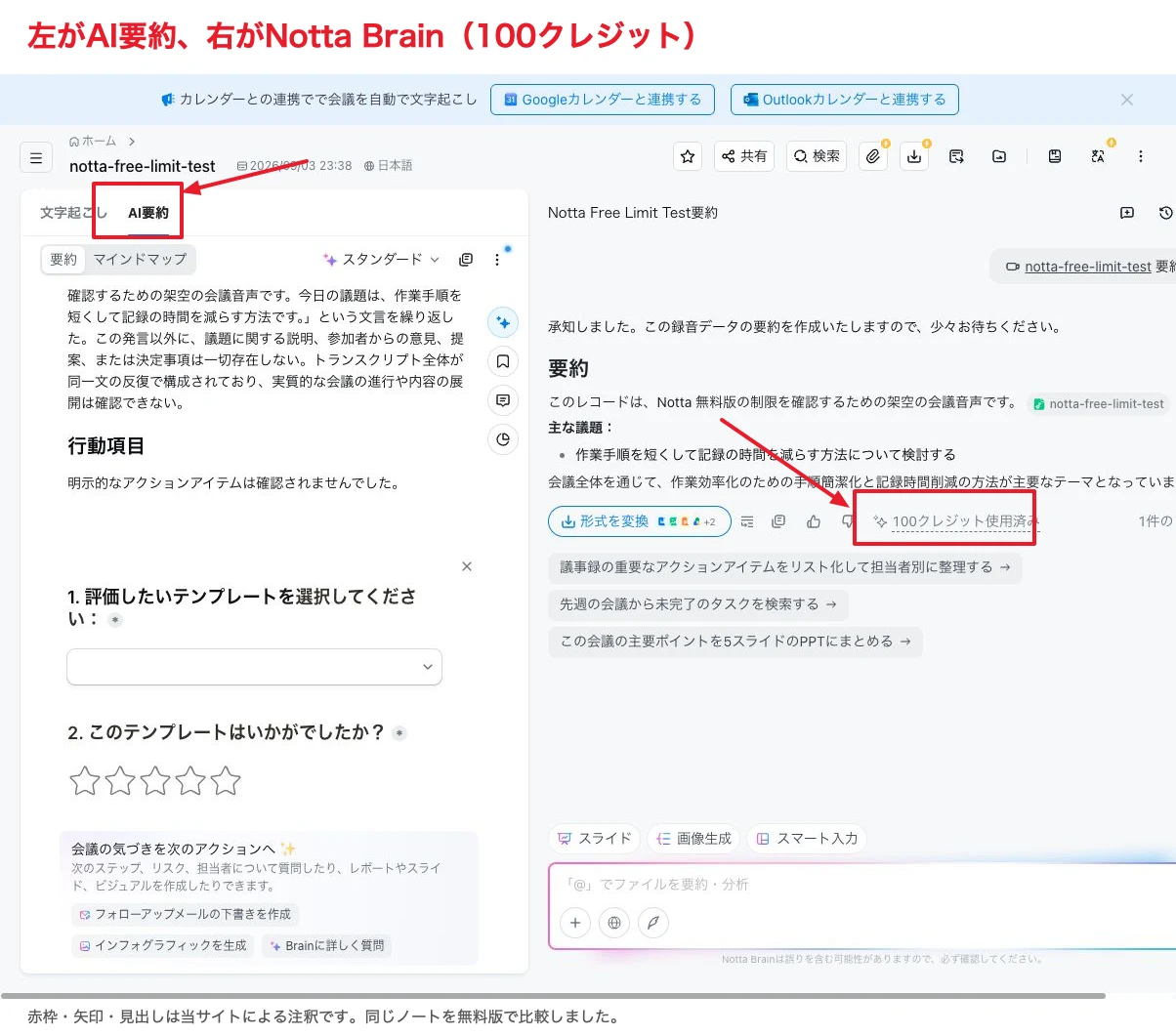Click the list format icon beside 形式を変換

747,521
